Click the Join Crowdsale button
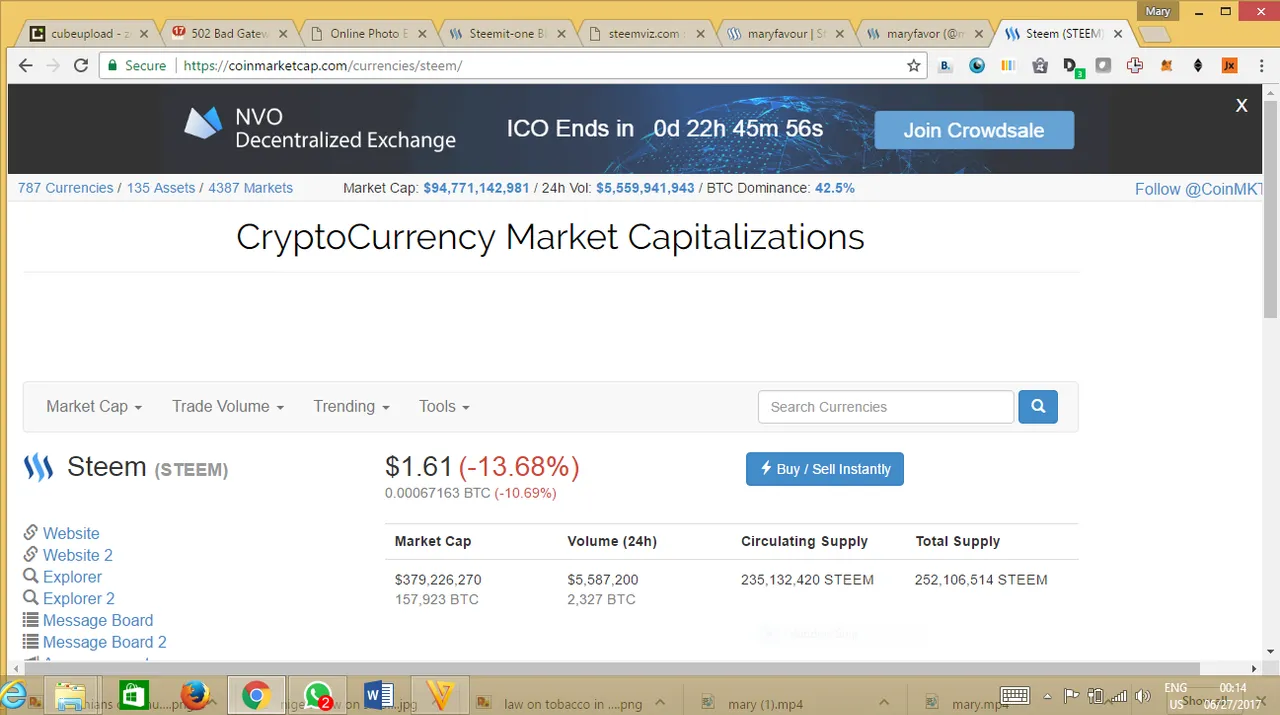This screenshot has width=1280, height=715. tap(974, 130)
